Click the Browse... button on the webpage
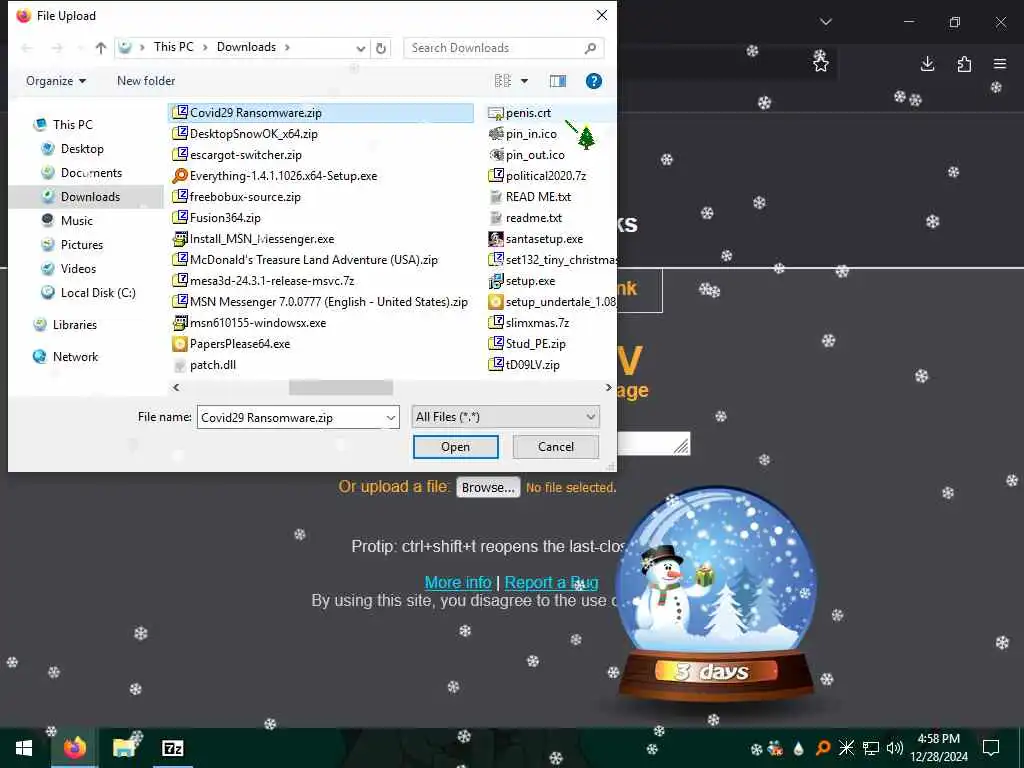The height and width of the screenshot is (768, 1024). [488, 487]
